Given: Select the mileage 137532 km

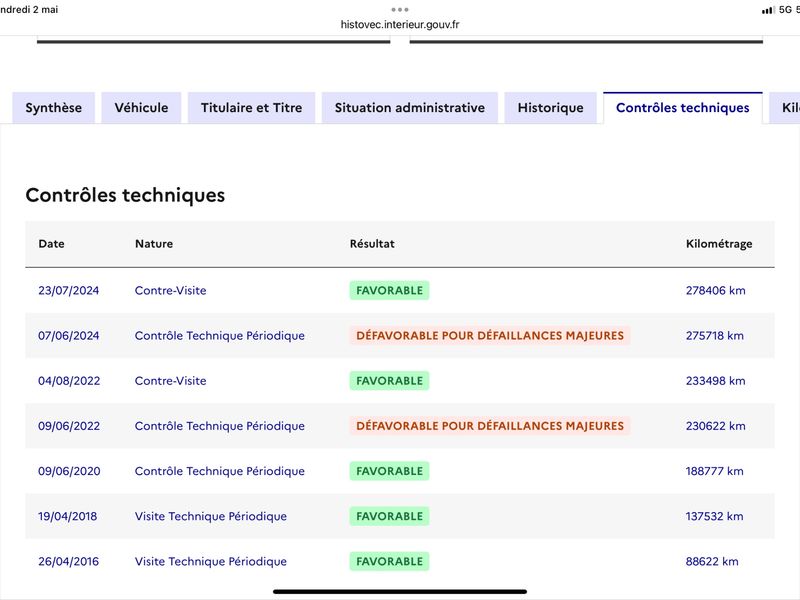Looking at the screenshot, I should click(714, 516).
